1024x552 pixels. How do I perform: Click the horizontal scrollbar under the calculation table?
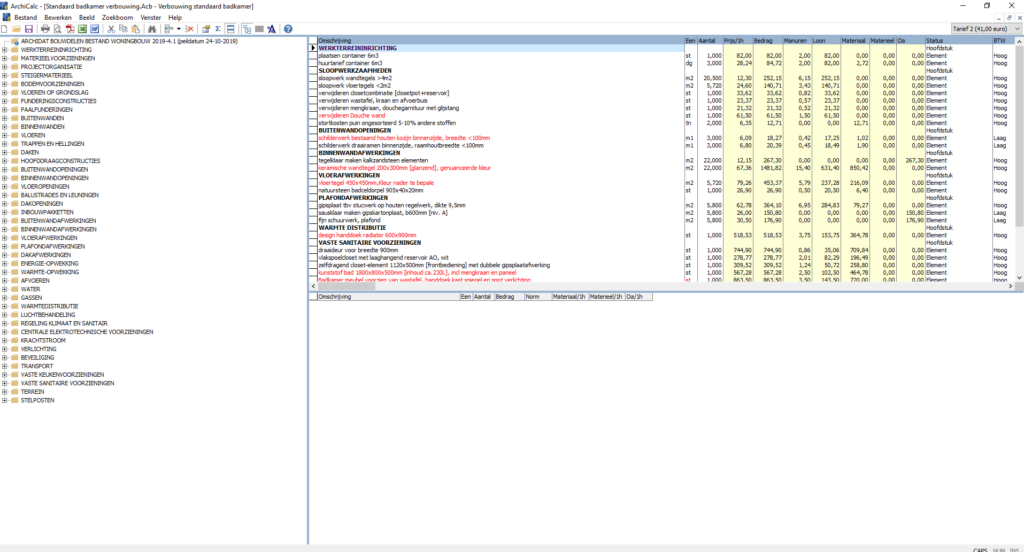[662, 286]
